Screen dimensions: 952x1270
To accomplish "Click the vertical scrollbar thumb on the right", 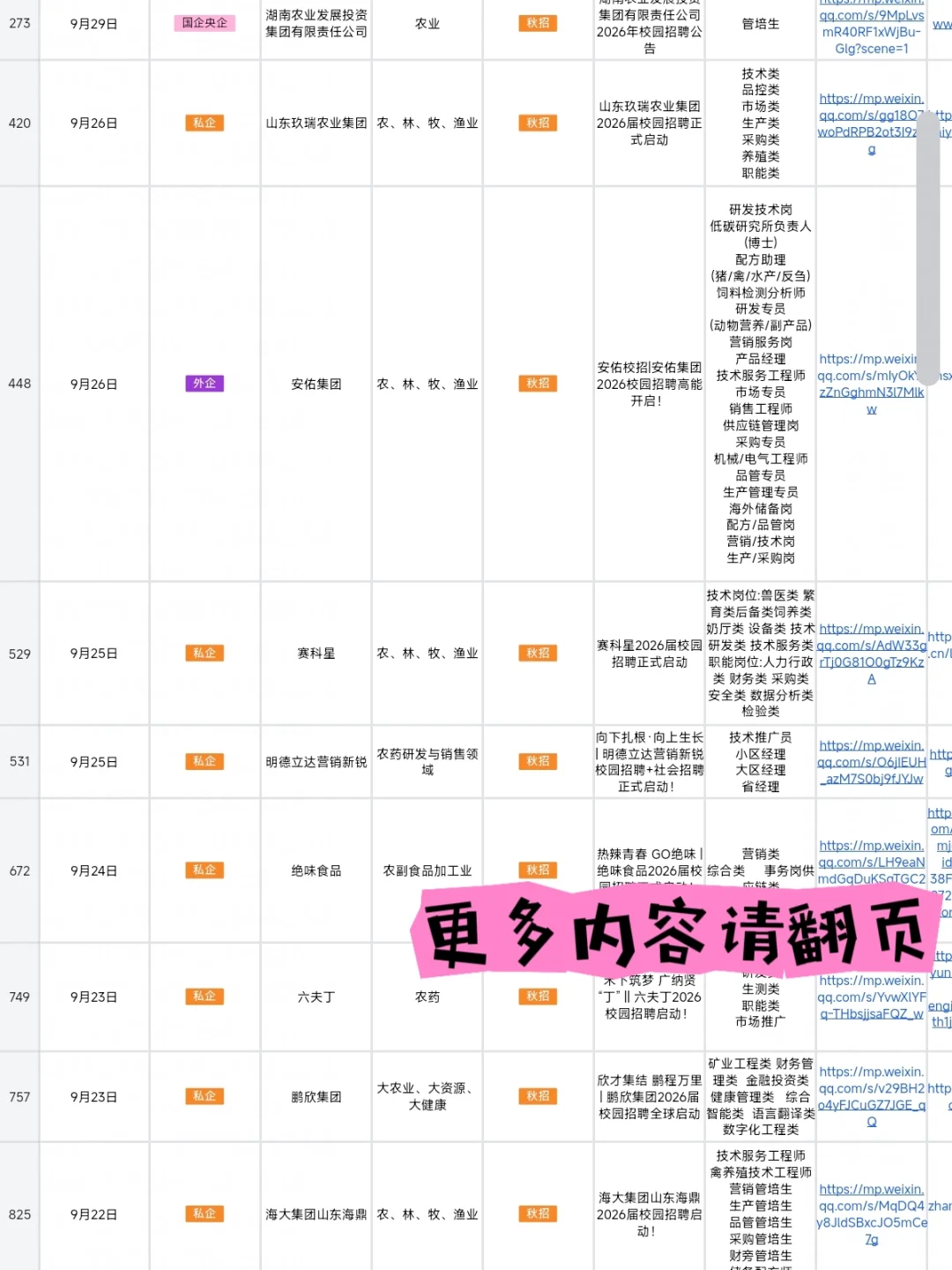I will coord(928,247).
